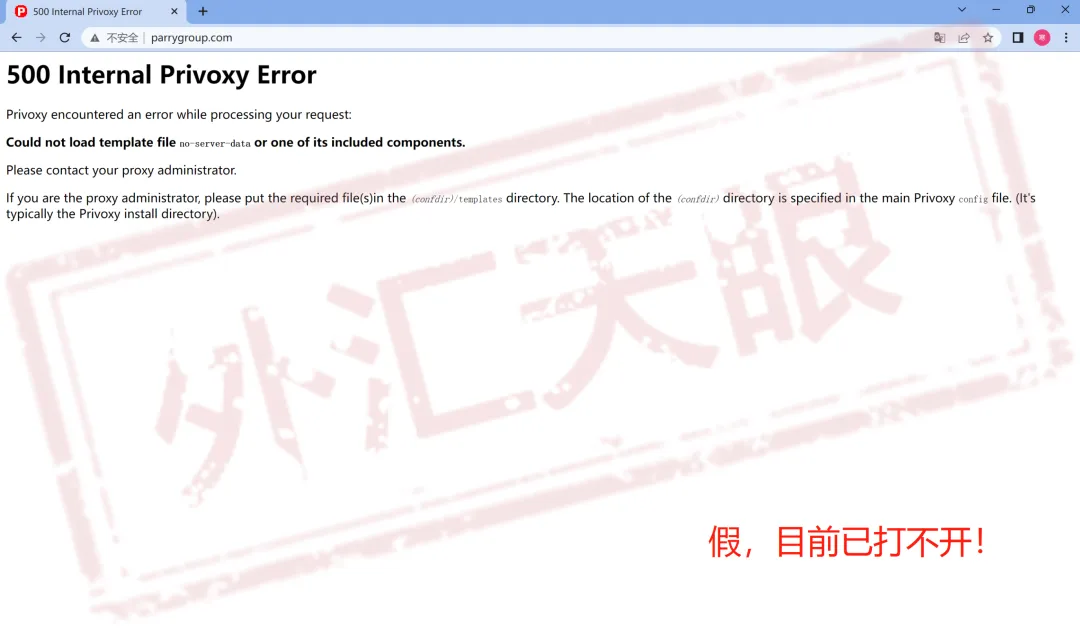The width and height of the screenshot is (1080, 629).
Task: Open the translate page icon
Action: 939,38
